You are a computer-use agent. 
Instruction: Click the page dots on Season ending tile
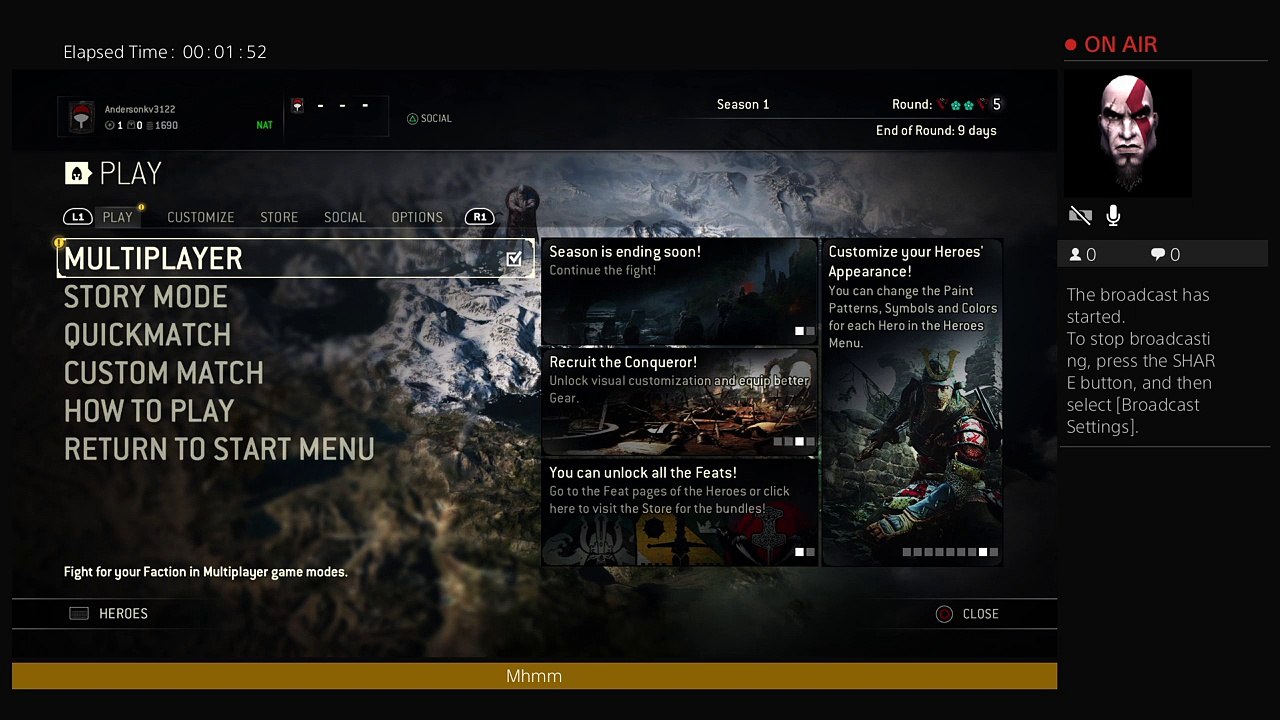click(804, 331)
